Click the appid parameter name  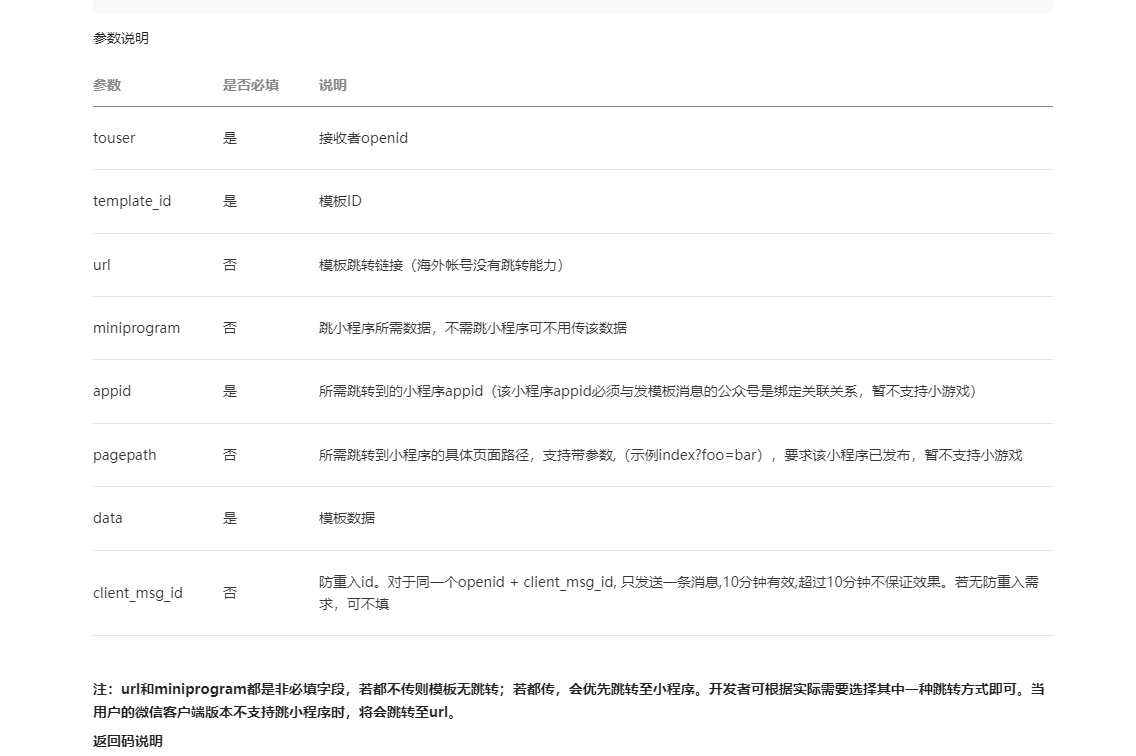[x=112, y=391]
